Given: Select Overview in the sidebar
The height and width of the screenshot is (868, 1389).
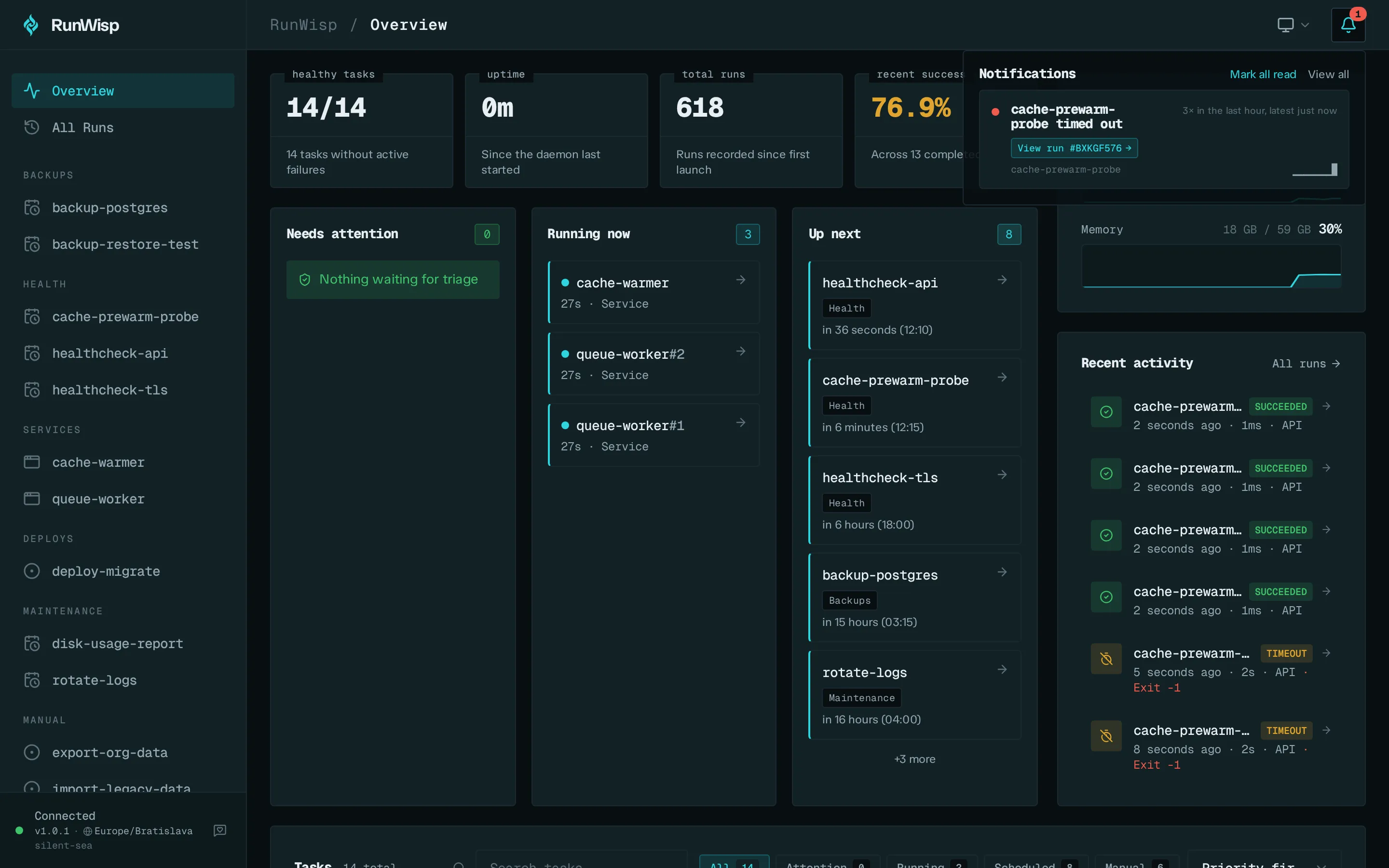Looking at the screenshot, I should pyautogui.click(x=123, y=91).
